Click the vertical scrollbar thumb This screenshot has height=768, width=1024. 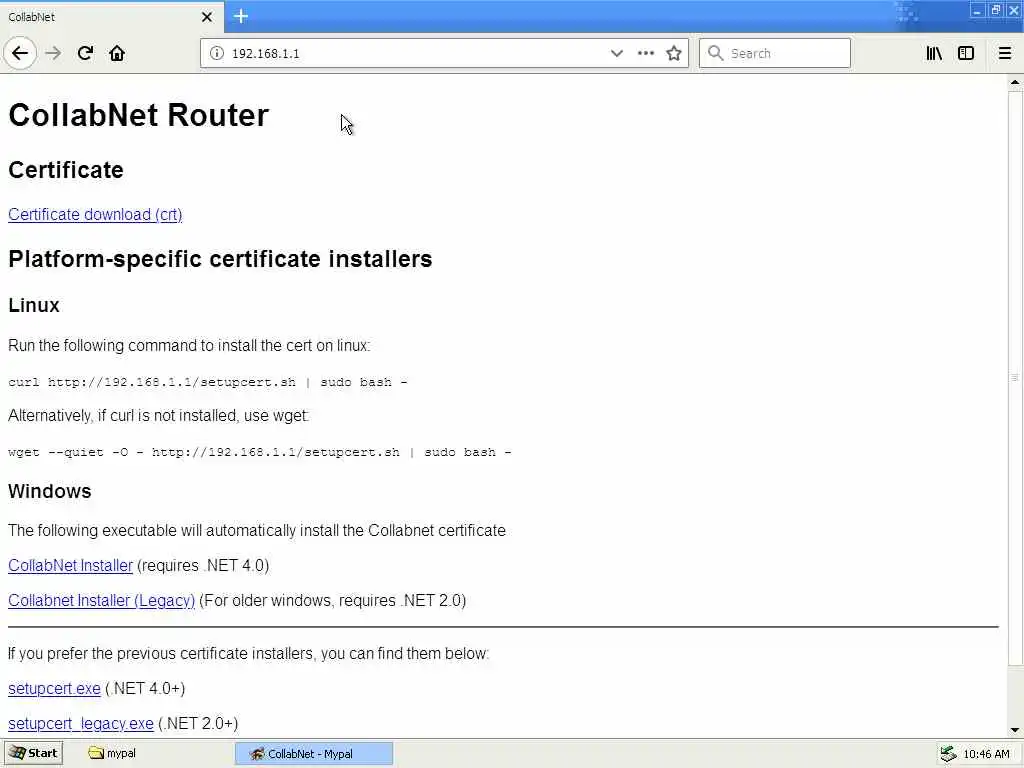click(x=1015, y=377)
